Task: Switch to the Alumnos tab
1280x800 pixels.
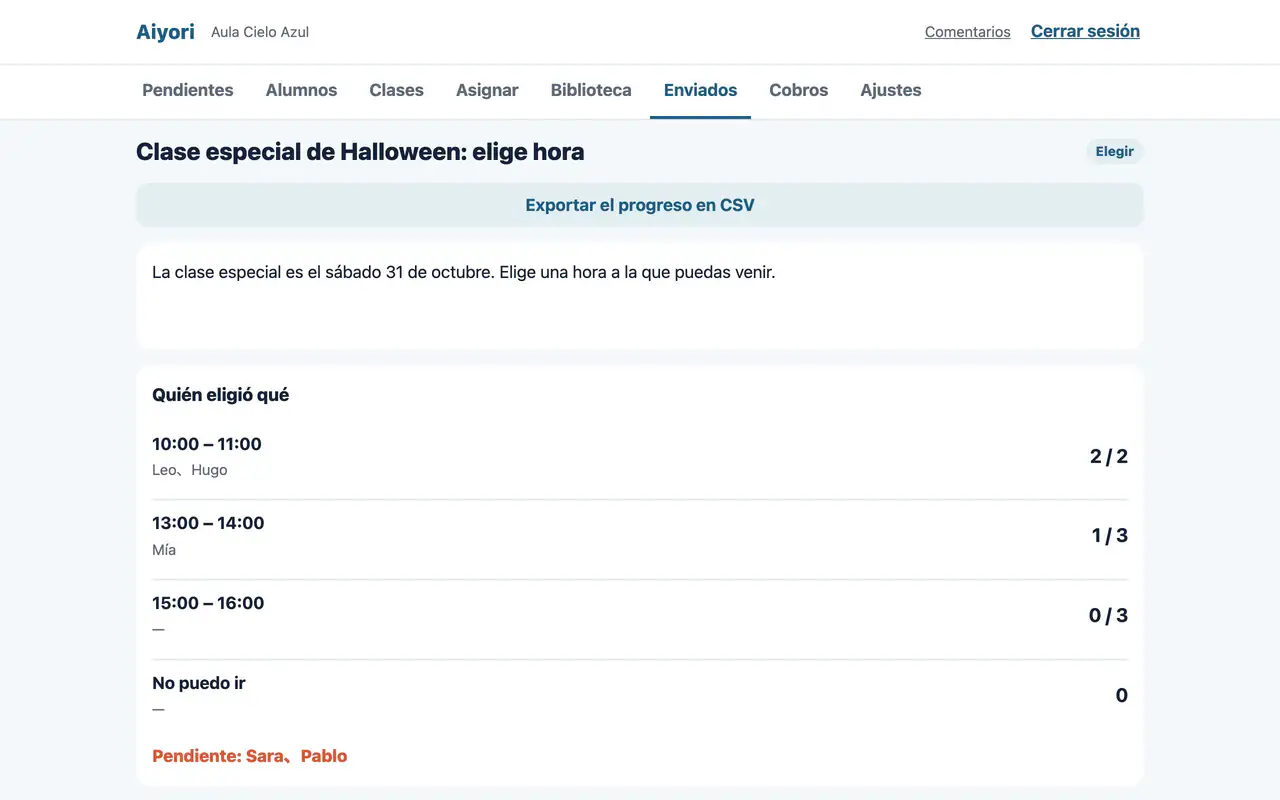Action: point(301,90)
